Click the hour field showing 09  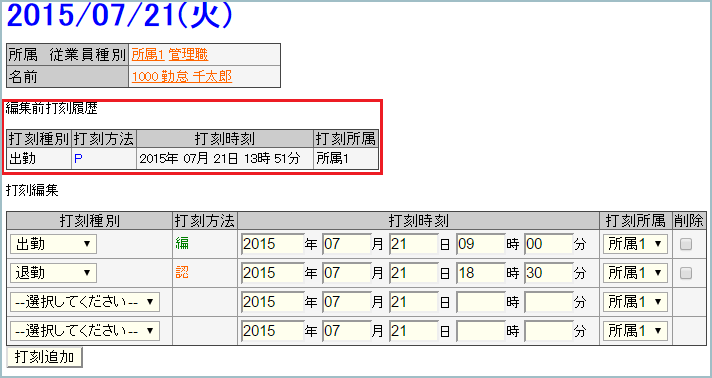[x=480, y=244]
